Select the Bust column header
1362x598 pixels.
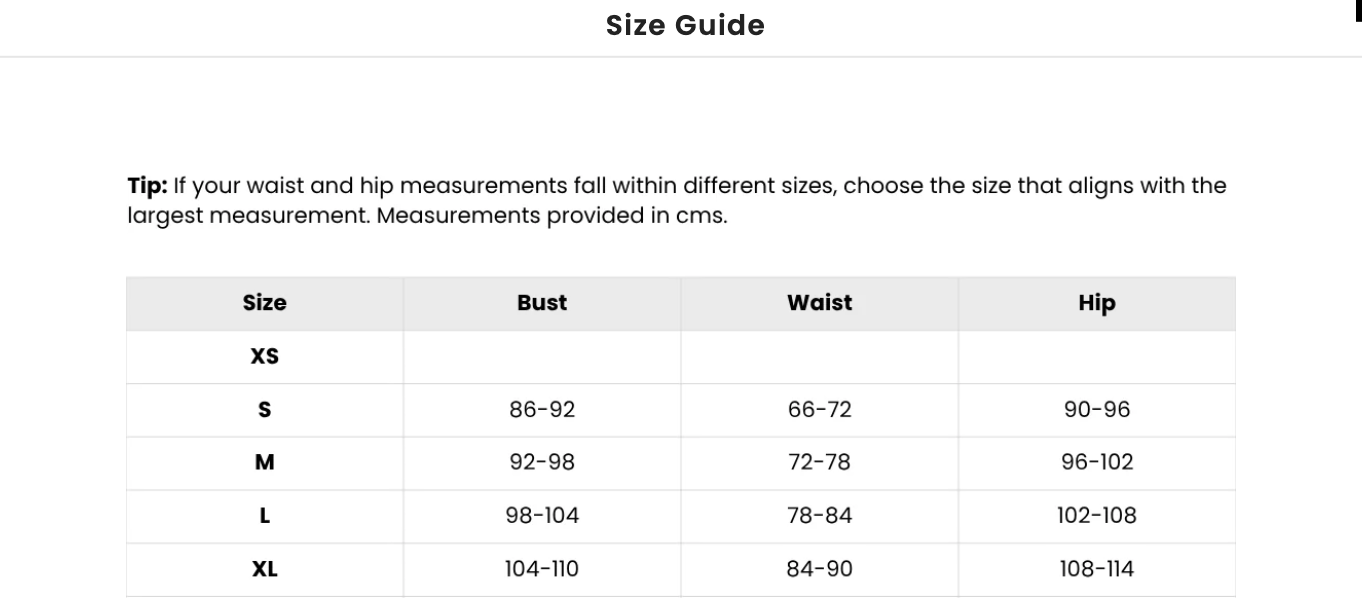[x=542, y=303]
